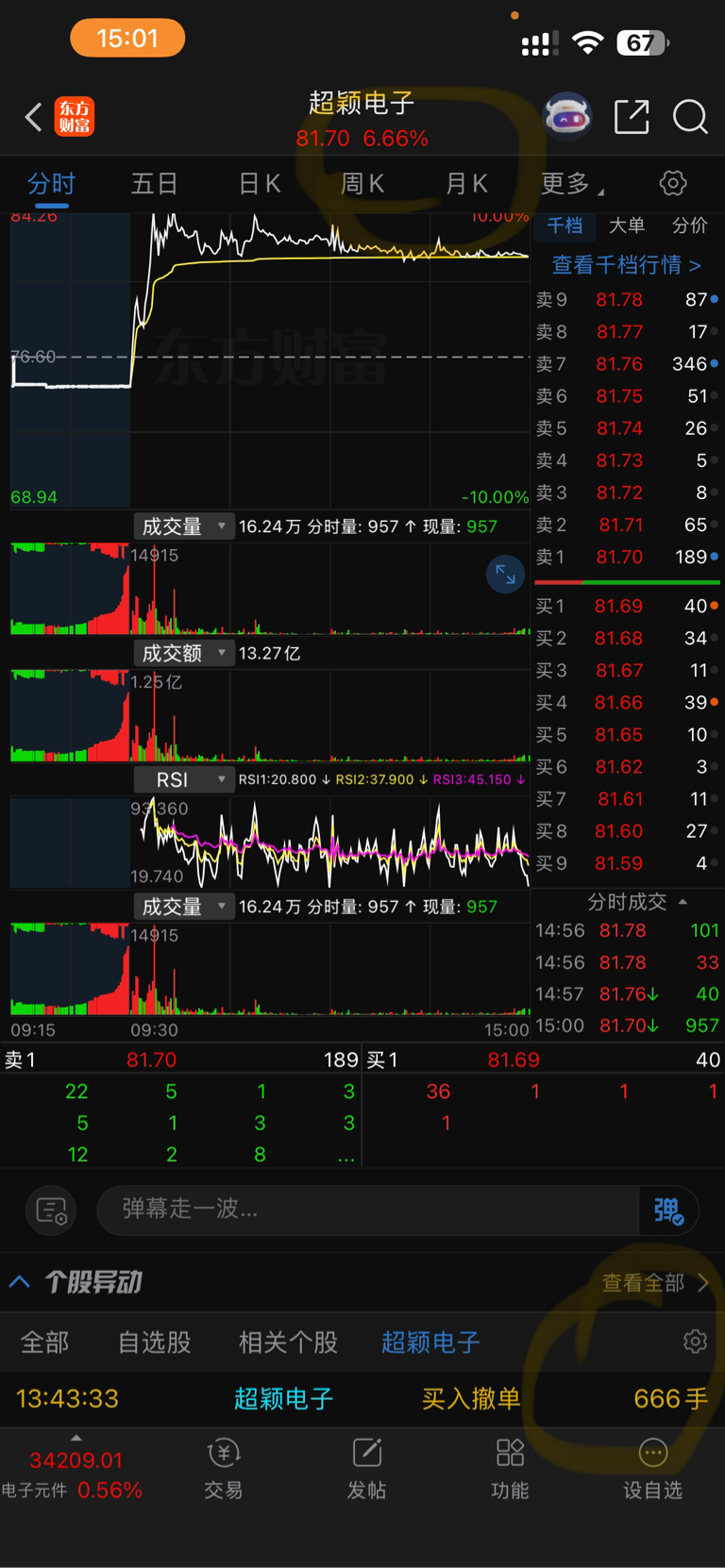Switch to the 分时 tab
Screen dimensions: 725x1568
(51, 184)
